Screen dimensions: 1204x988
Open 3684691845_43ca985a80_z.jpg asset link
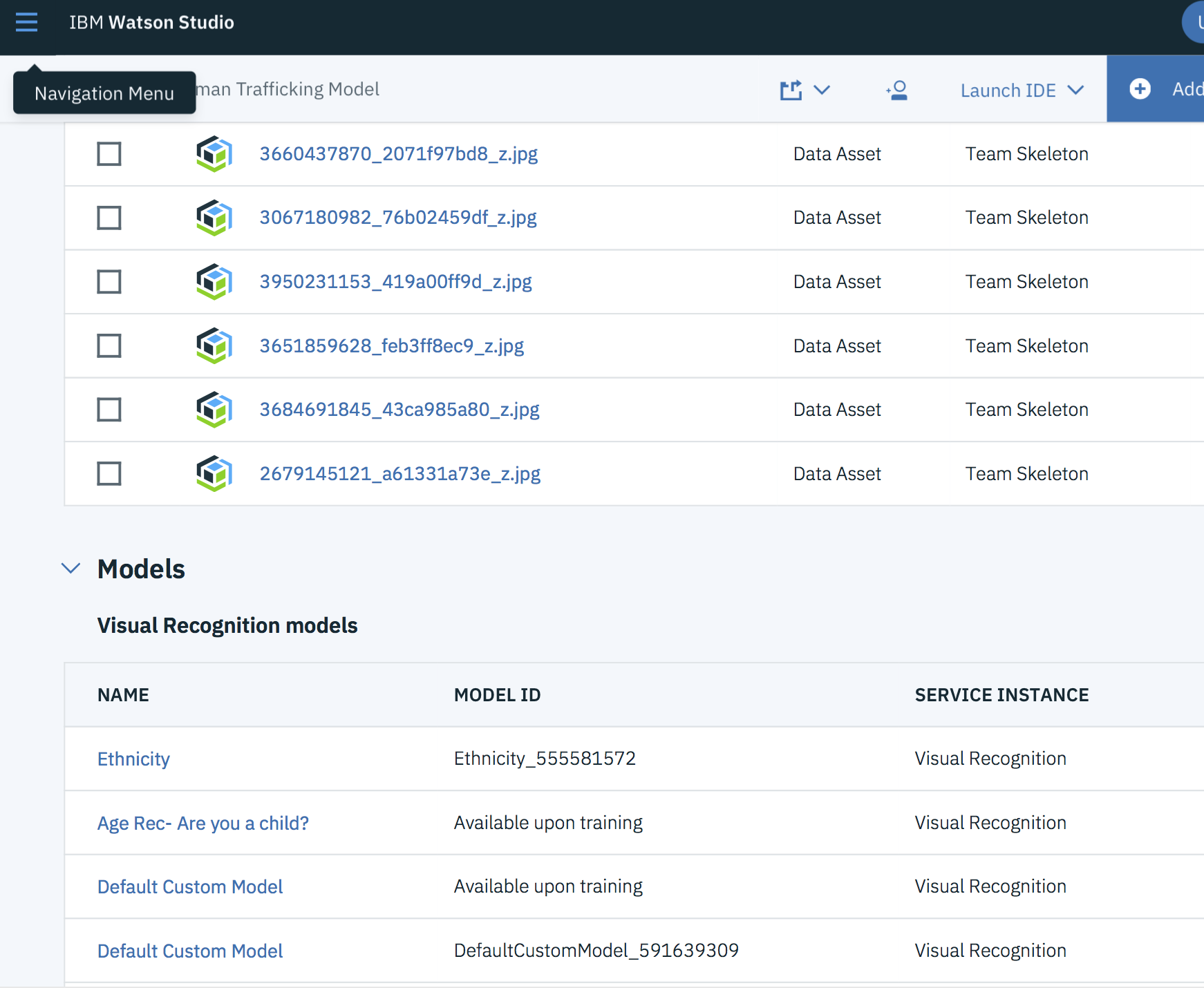coord(399,409)
